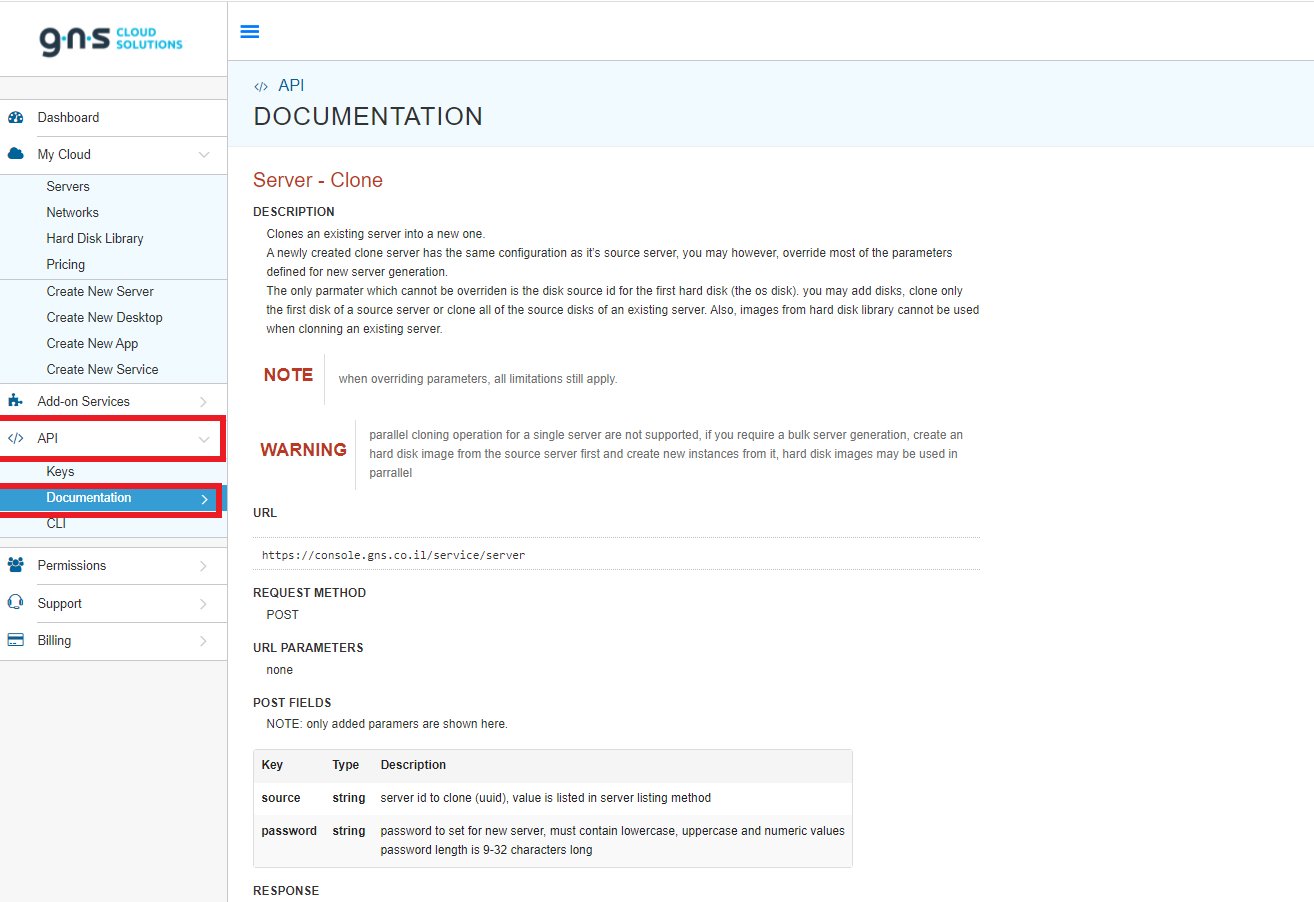Click the Permissions users icon

pos(15,565)
